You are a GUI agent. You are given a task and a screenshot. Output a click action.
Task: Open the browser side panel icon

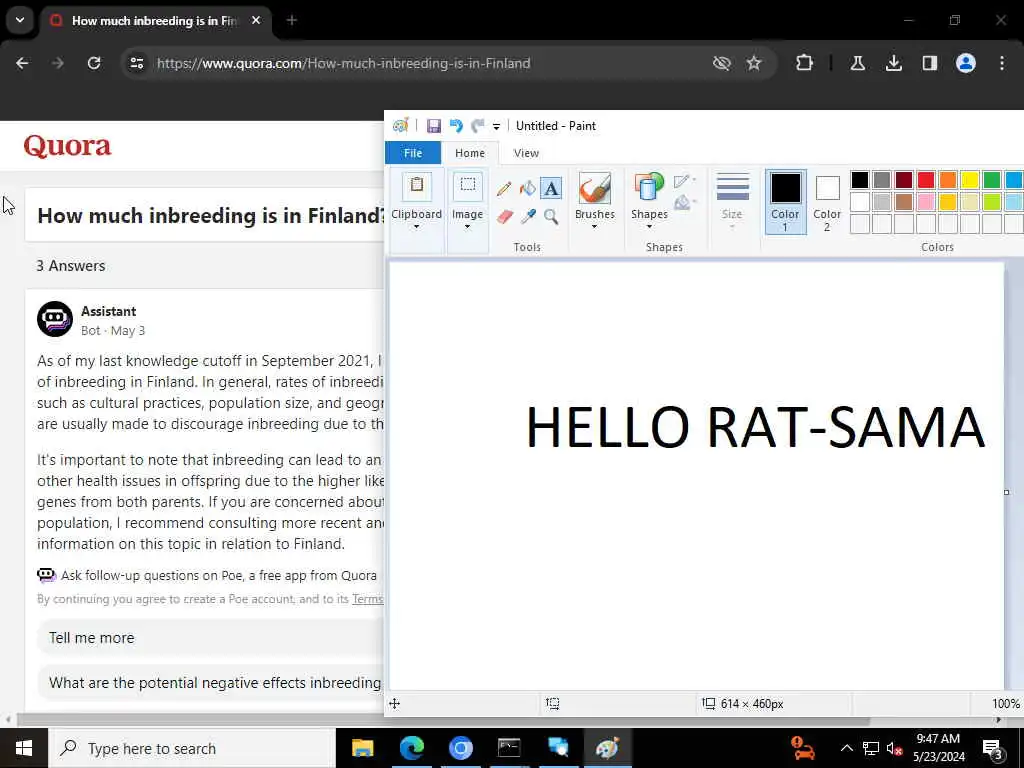point(929,63)
